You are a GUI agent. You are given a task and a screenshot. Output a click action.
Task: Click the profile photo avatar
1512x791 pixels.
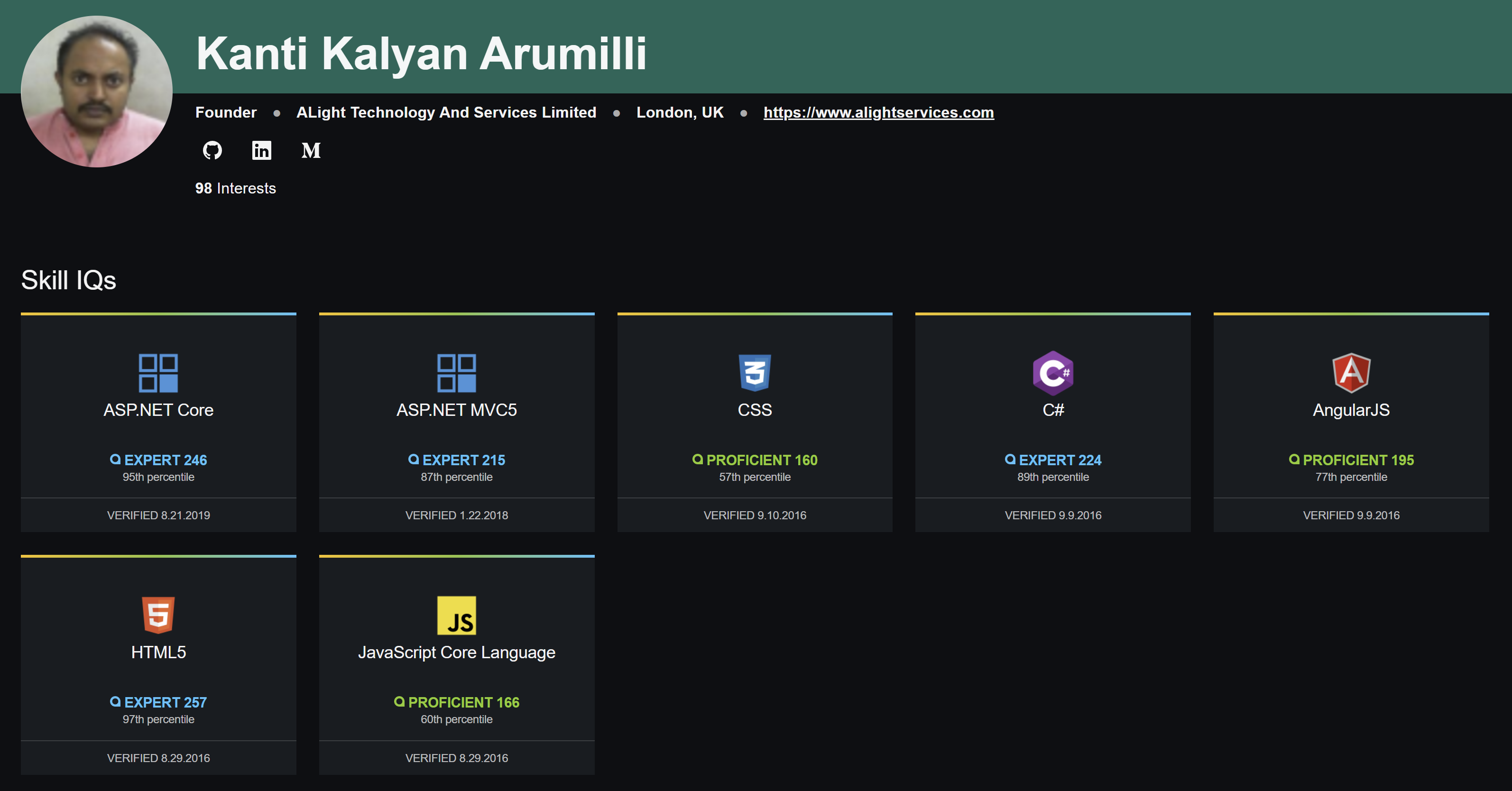coord(96,92)
